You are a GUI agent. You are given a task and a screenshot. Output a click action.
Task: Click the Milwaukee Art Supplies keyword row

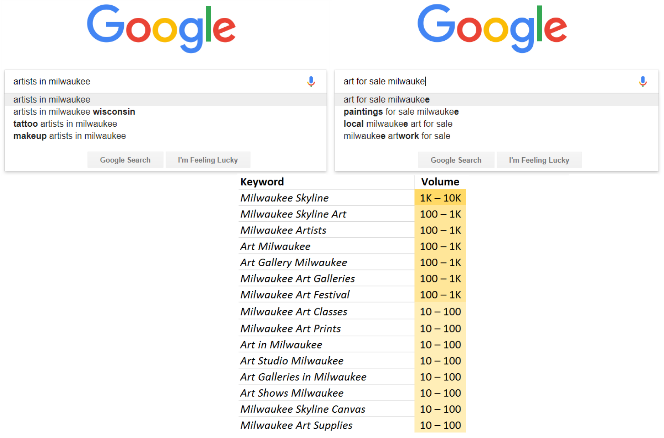[x=326, y=425]
